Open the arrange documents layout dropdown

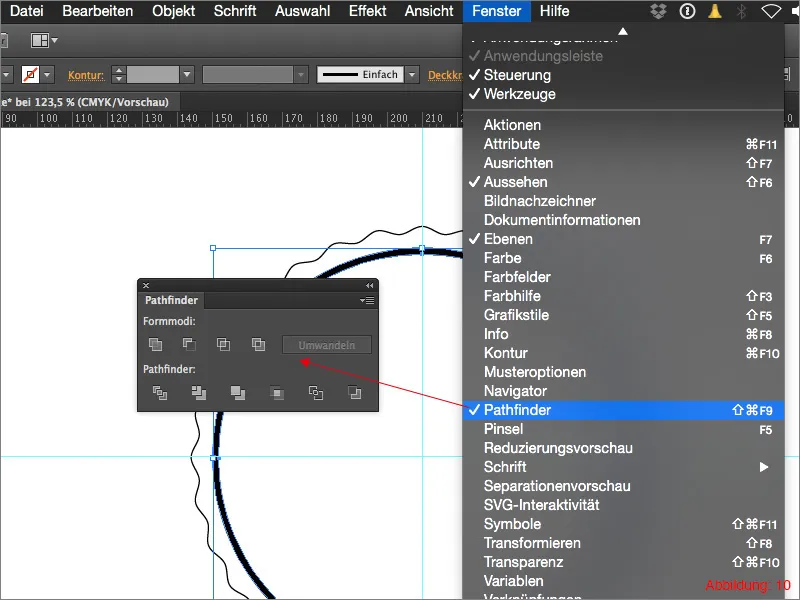point(44,40)
